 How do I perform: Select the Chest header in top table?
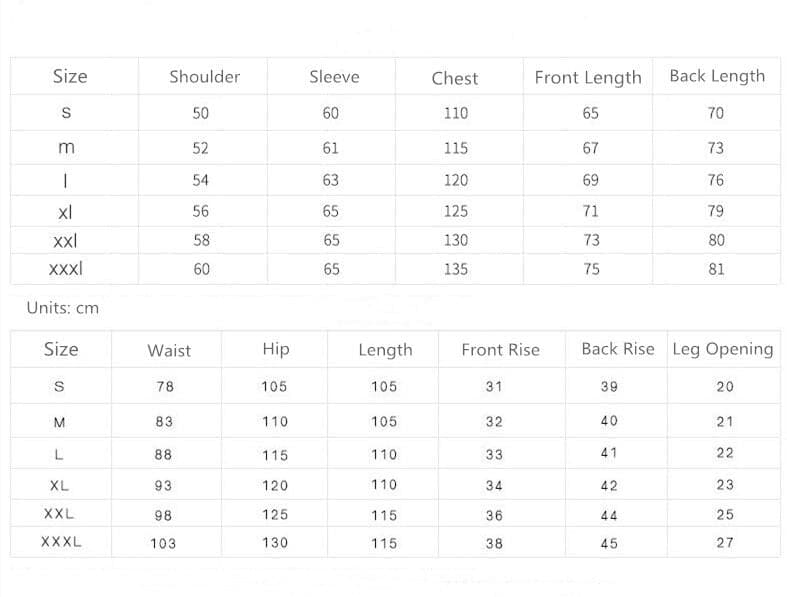click(455, 78)
